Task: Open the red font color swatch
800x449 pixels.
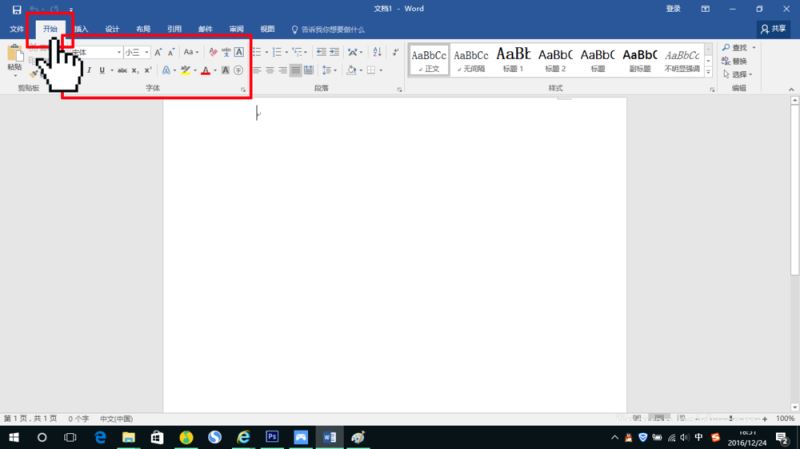Action: point(206,70)
